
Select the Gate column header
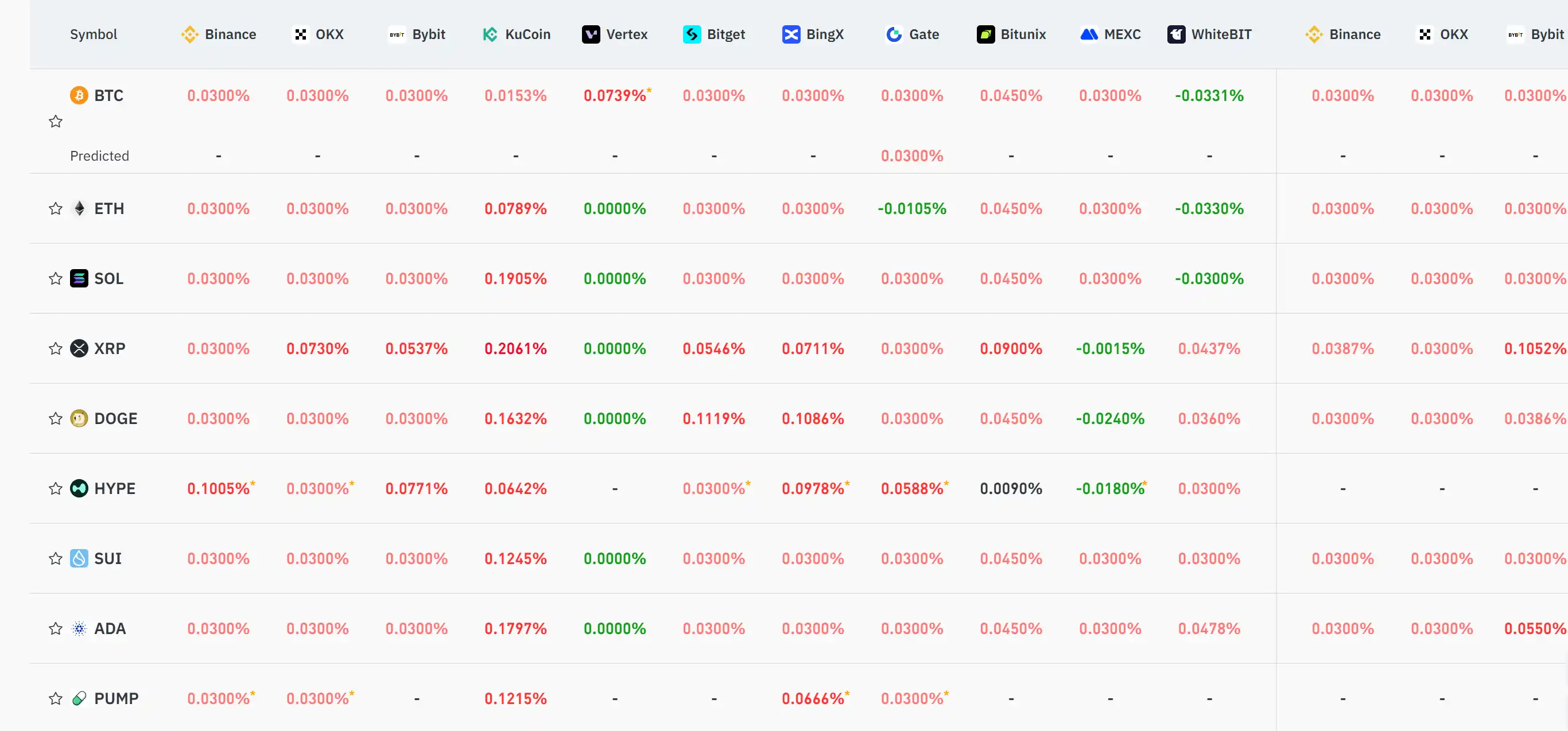click(x=923, y=34)
